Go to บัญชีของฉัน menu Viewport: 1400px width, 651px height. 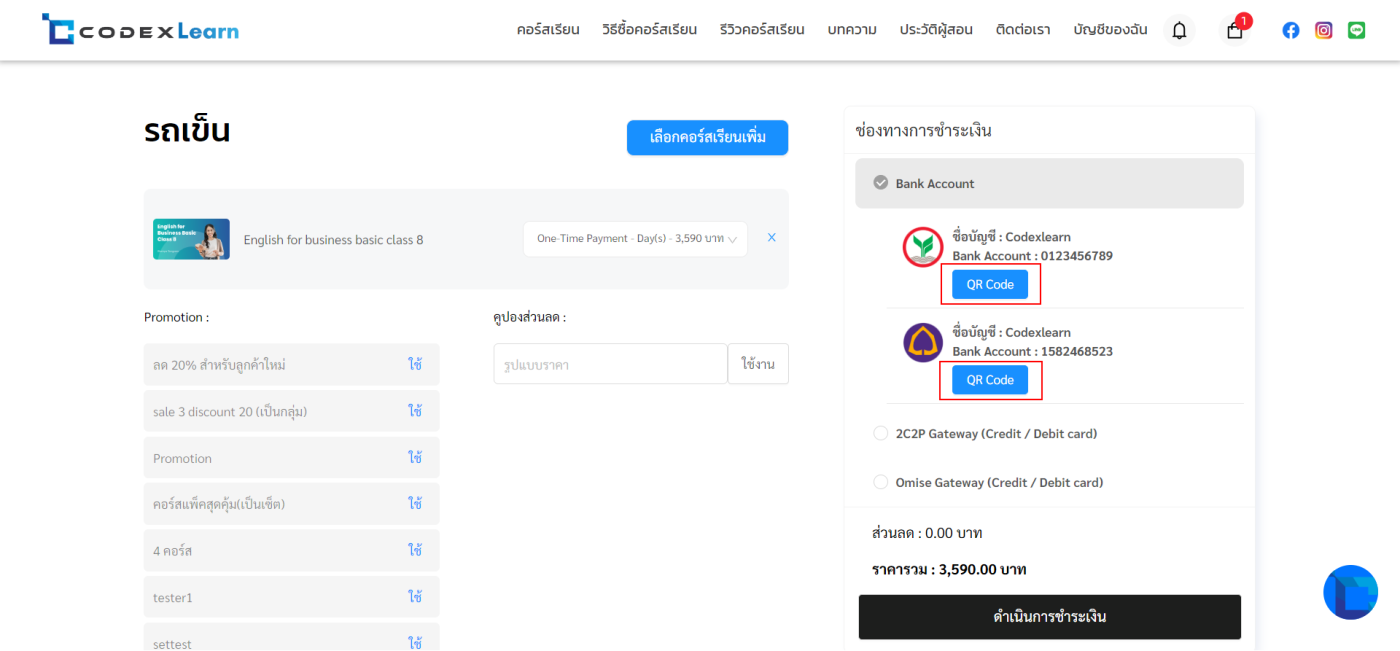tap(1110, 30)
